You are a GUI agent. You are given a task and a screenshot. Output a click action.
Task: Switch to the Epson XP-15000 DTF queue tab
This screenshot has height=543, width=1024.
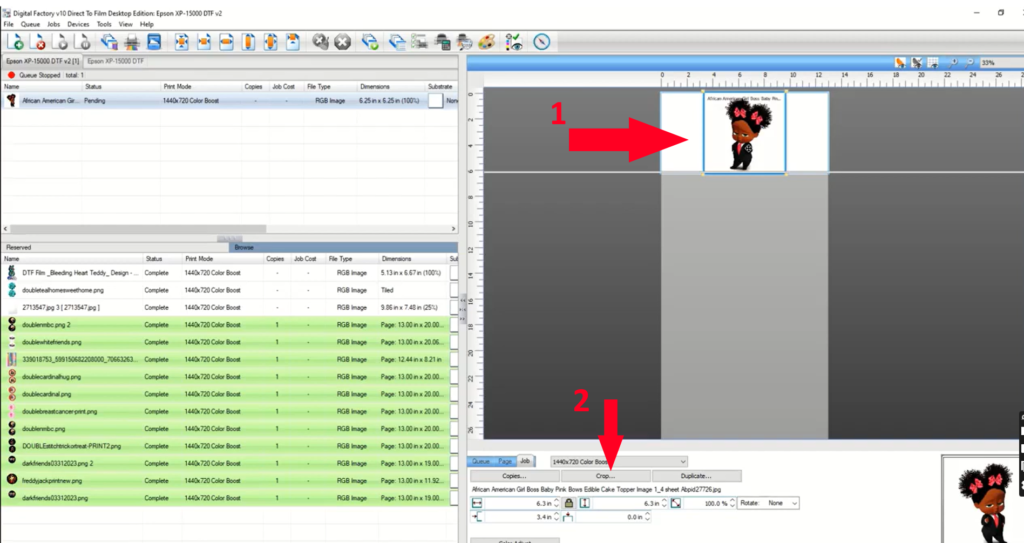pyautogui.click(x=116, y=61)
